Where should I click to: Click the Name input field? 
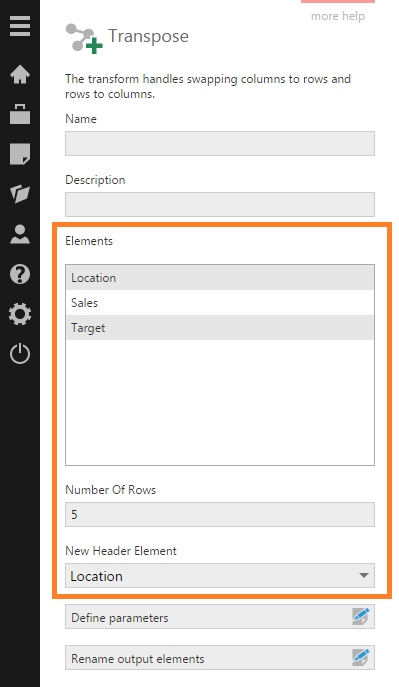click(x=220, y=143)
